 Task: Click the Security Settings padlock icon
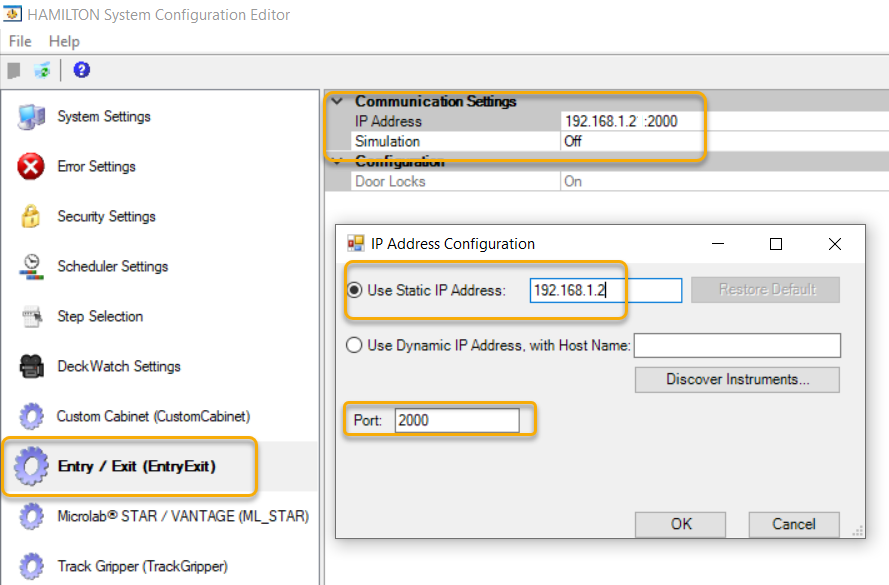(x=31, y=217)
